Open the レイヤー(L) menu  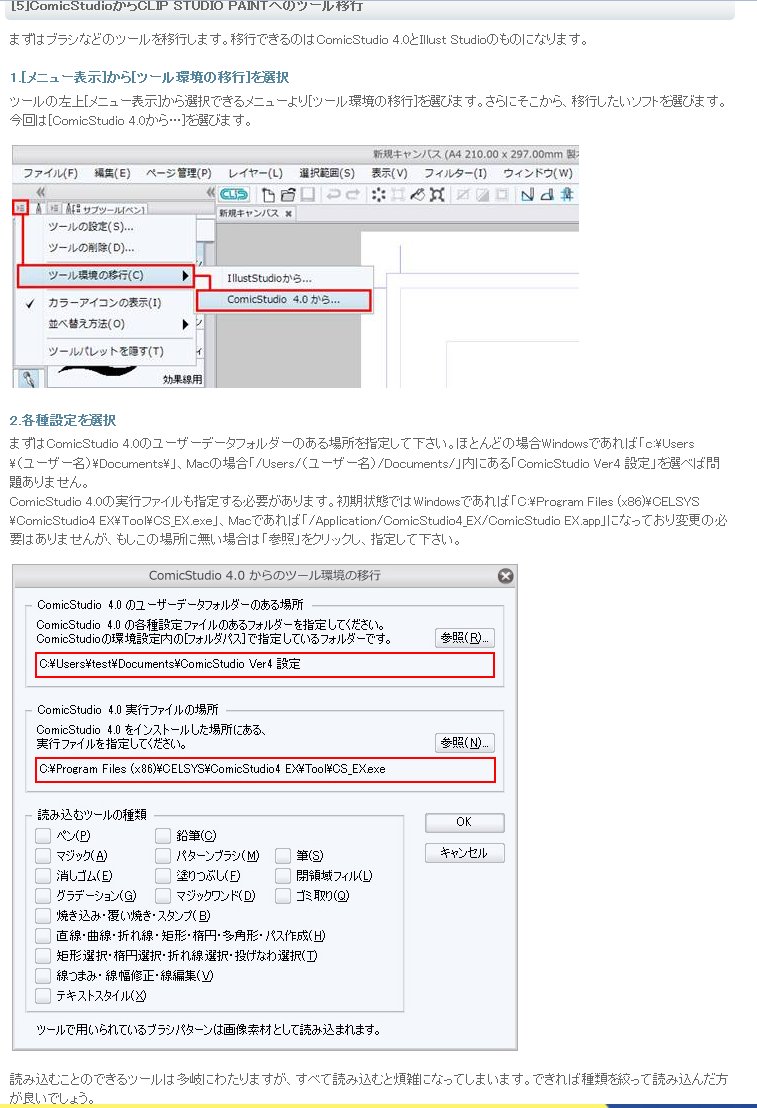tap(255, 173)
